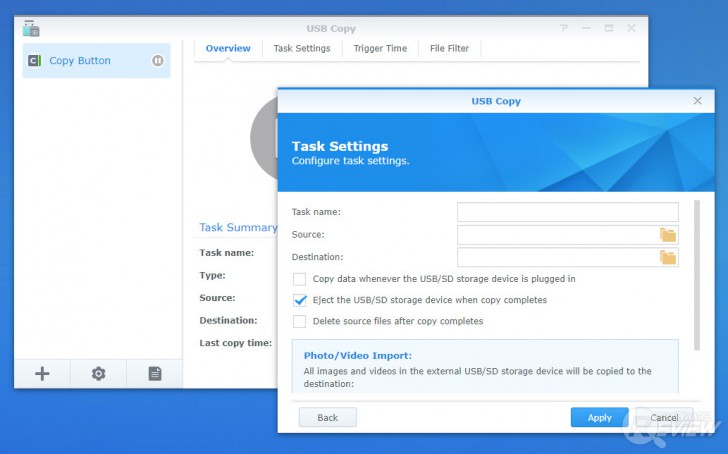Click the "Configure task settings." subtitle
Image resolution: width=728 pixels, height=454 pixels.
[351, 161]
